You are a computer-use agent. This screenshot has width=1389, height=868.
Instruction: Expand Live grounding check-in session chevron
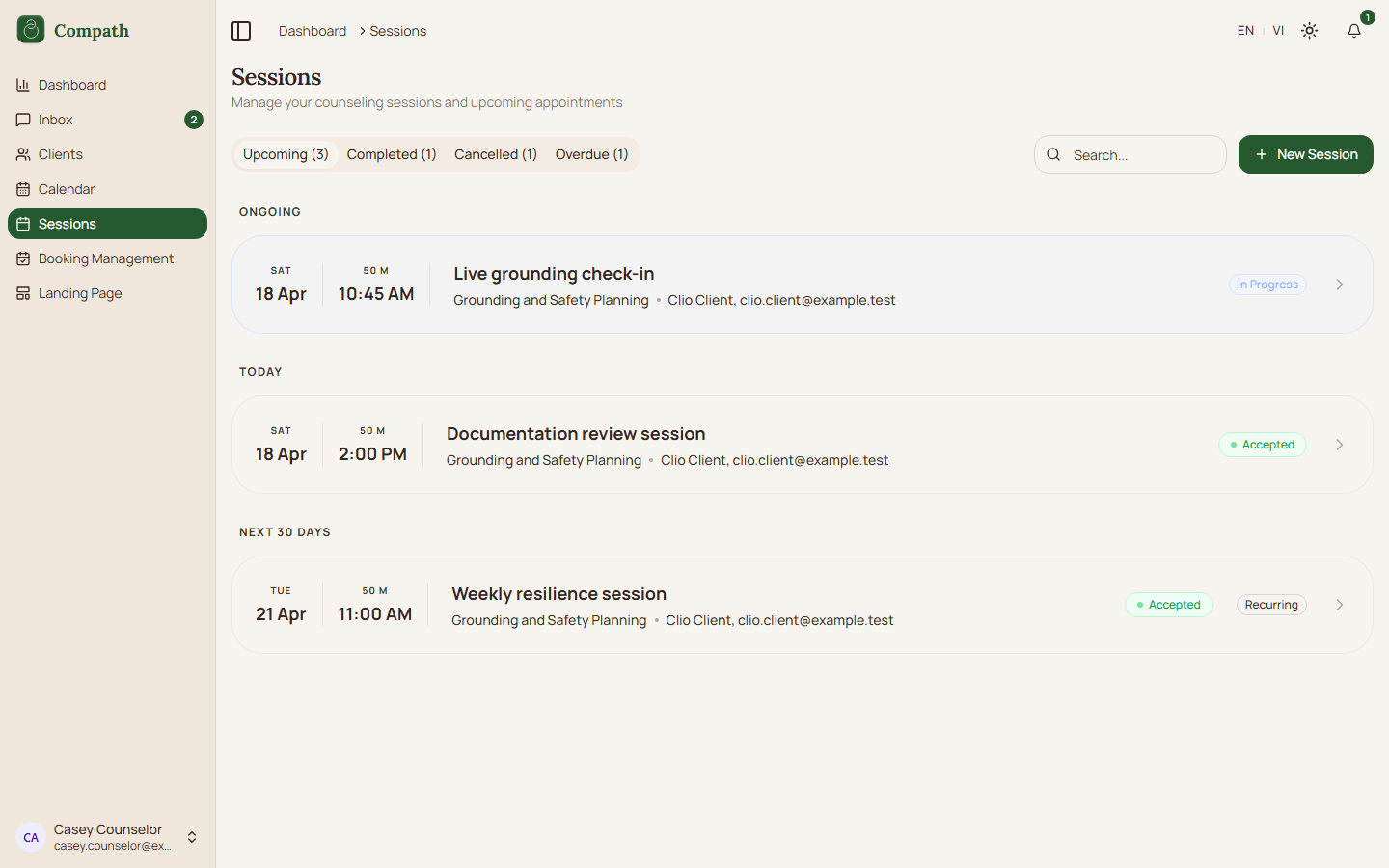[x=1340, y=285]
